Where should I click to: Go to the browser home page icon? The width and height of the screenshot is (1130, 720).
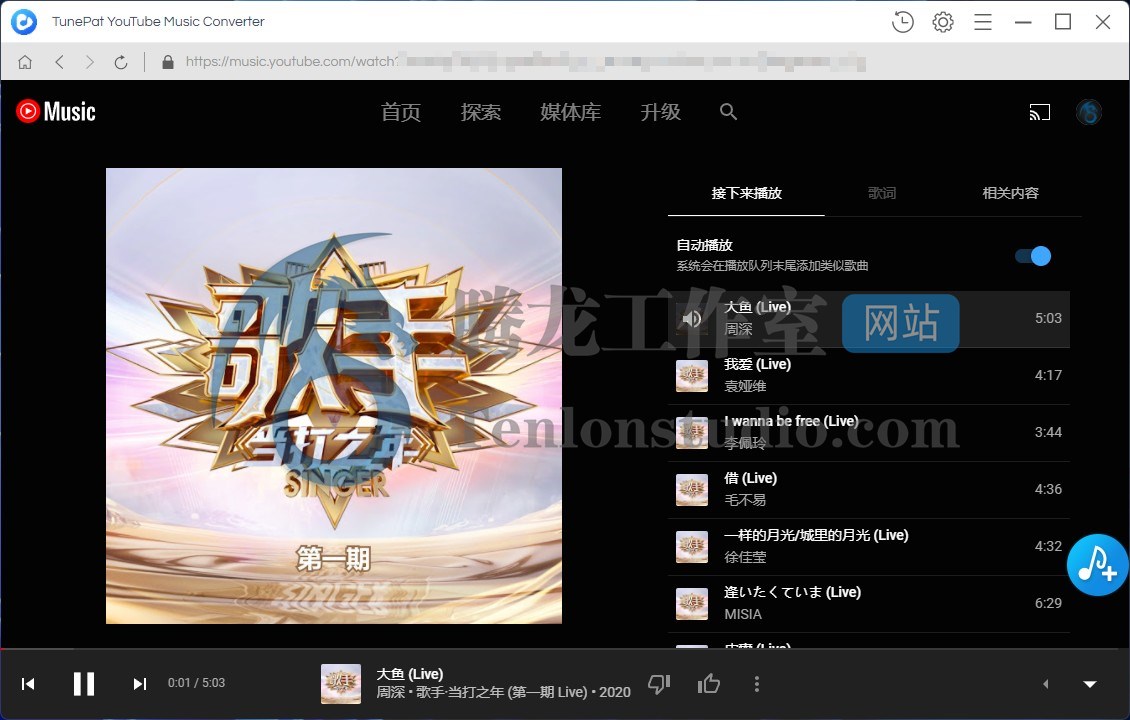(25, 62)
